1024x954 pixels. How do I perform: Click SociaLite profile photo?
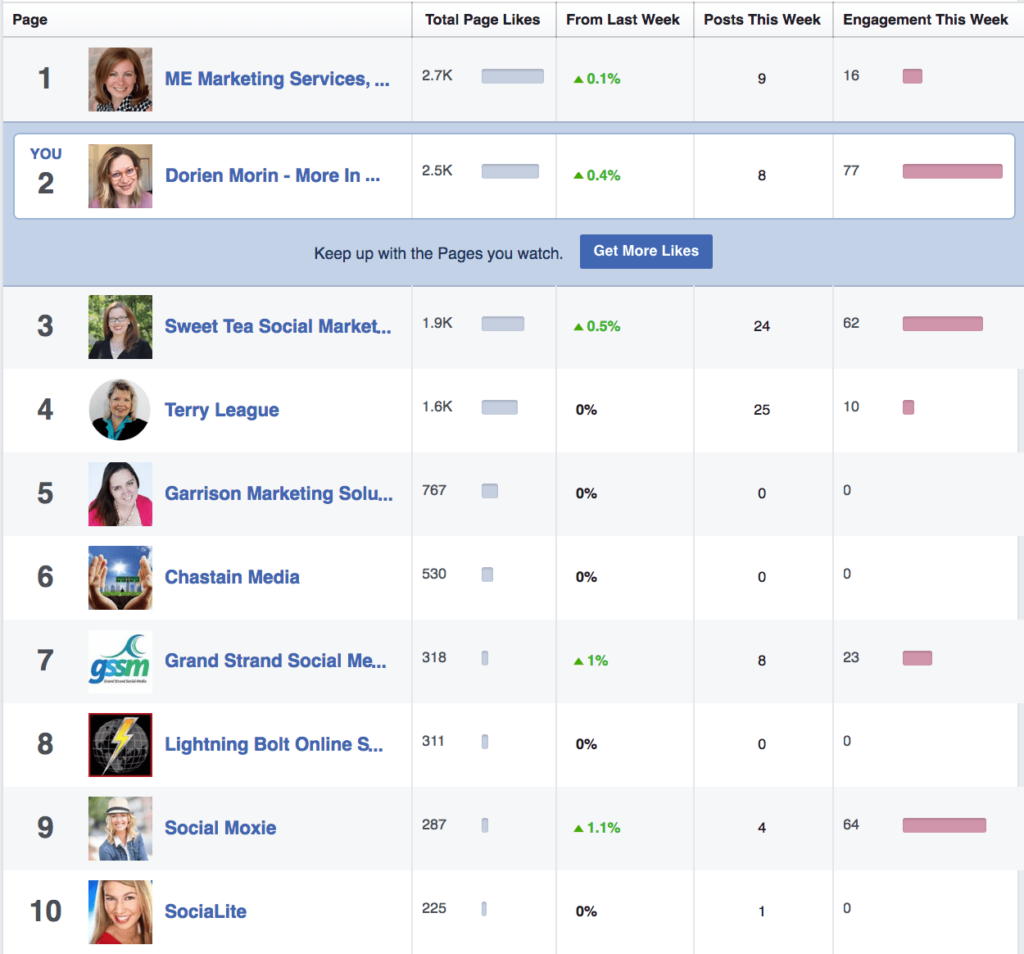click(120, 912)
